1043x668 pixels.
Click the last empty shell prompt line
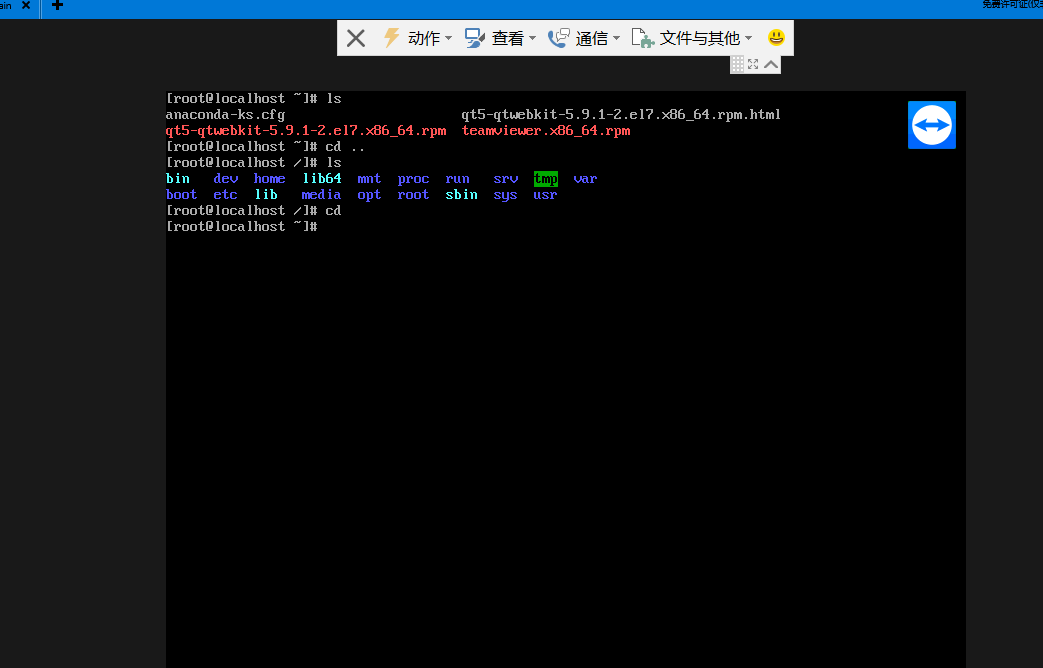(242, 226)
